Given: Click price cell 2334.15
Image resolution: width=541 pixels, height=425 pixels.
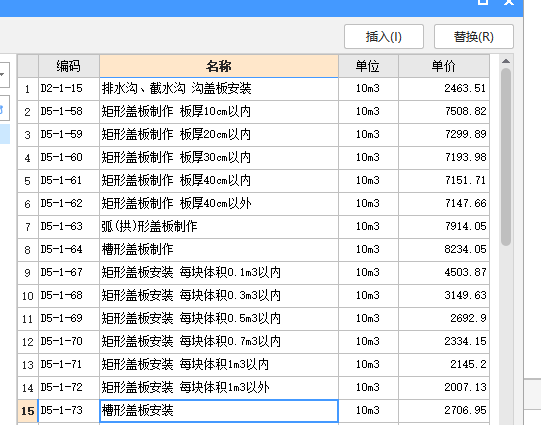Looking at the screenshot, I should 444,342.
